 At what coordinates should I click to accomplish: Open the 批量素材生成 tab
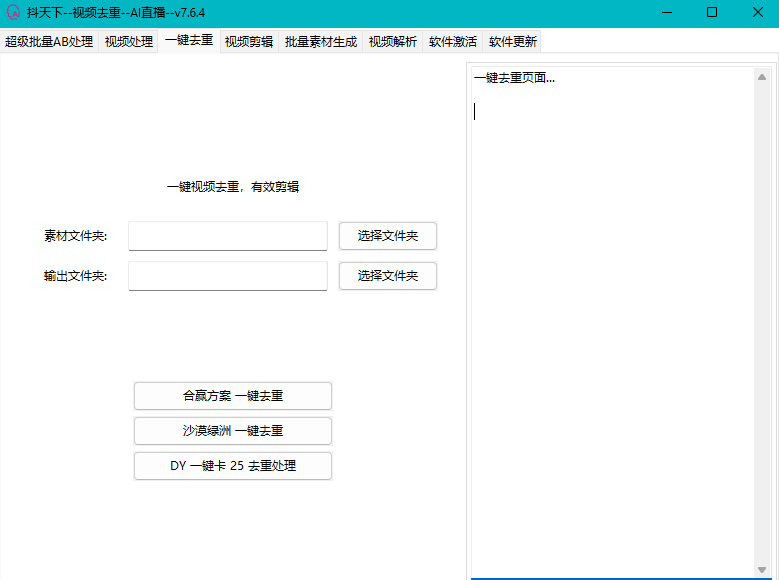coord(321,42)
